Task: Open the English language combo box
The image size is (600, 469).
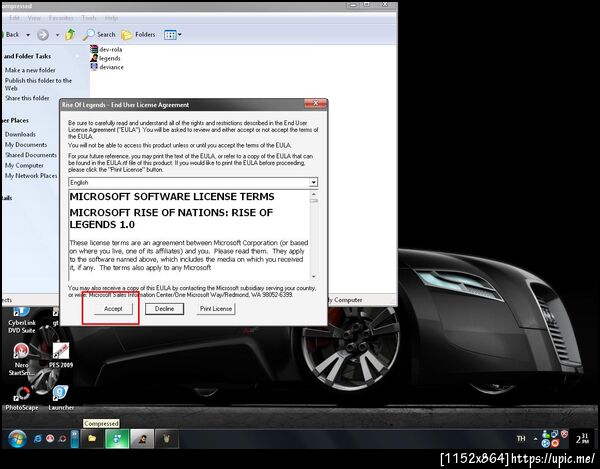Action: tap(193, 182)
